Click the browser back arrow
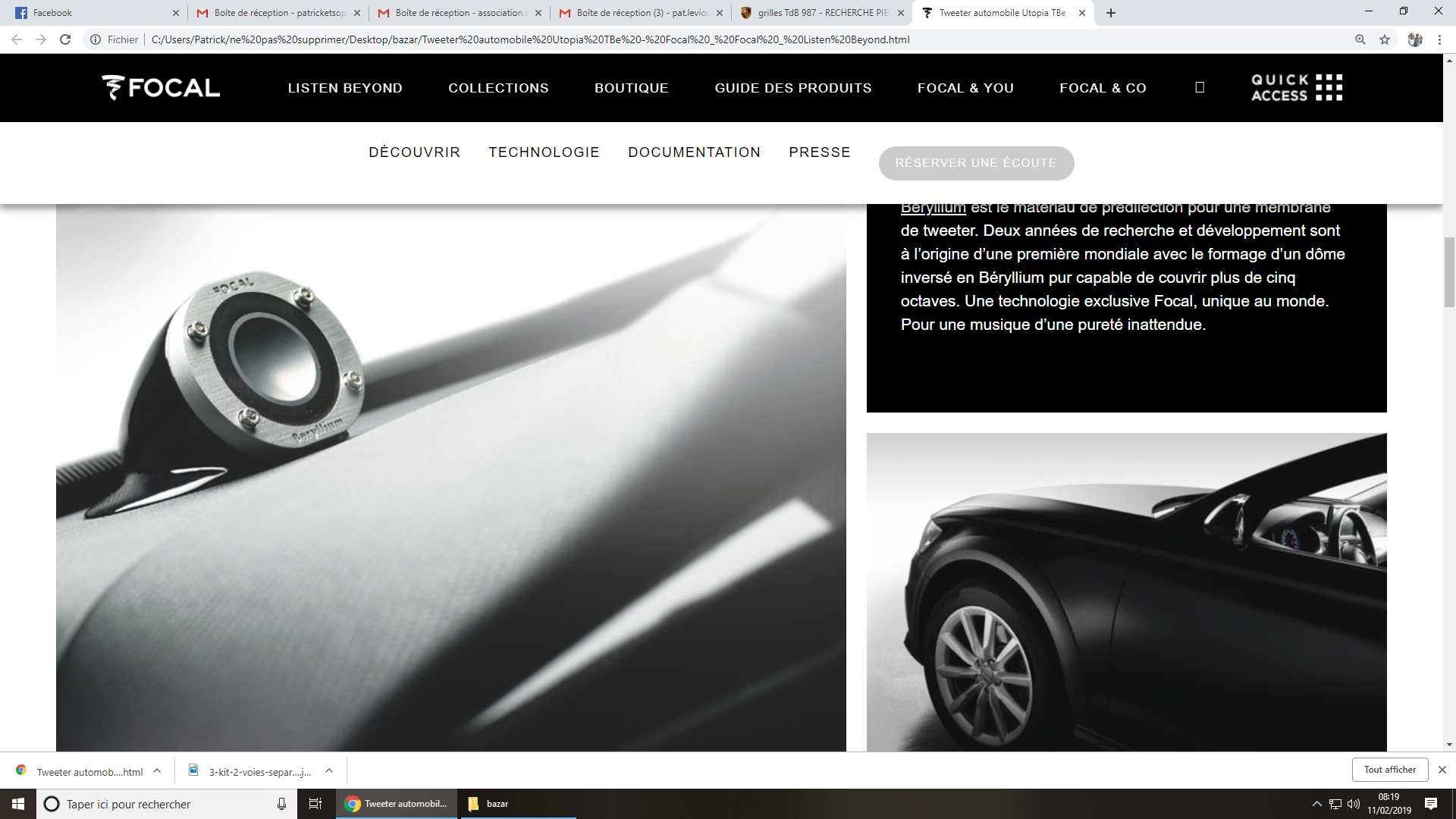 pyautogui.click(x=17, y=39)
